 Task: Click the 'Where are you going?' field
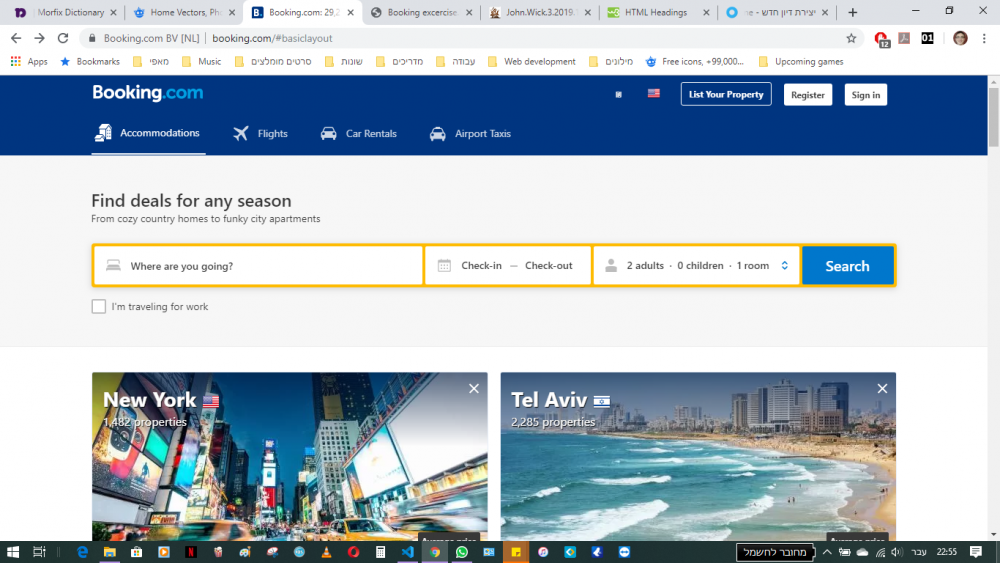[258, 265]
